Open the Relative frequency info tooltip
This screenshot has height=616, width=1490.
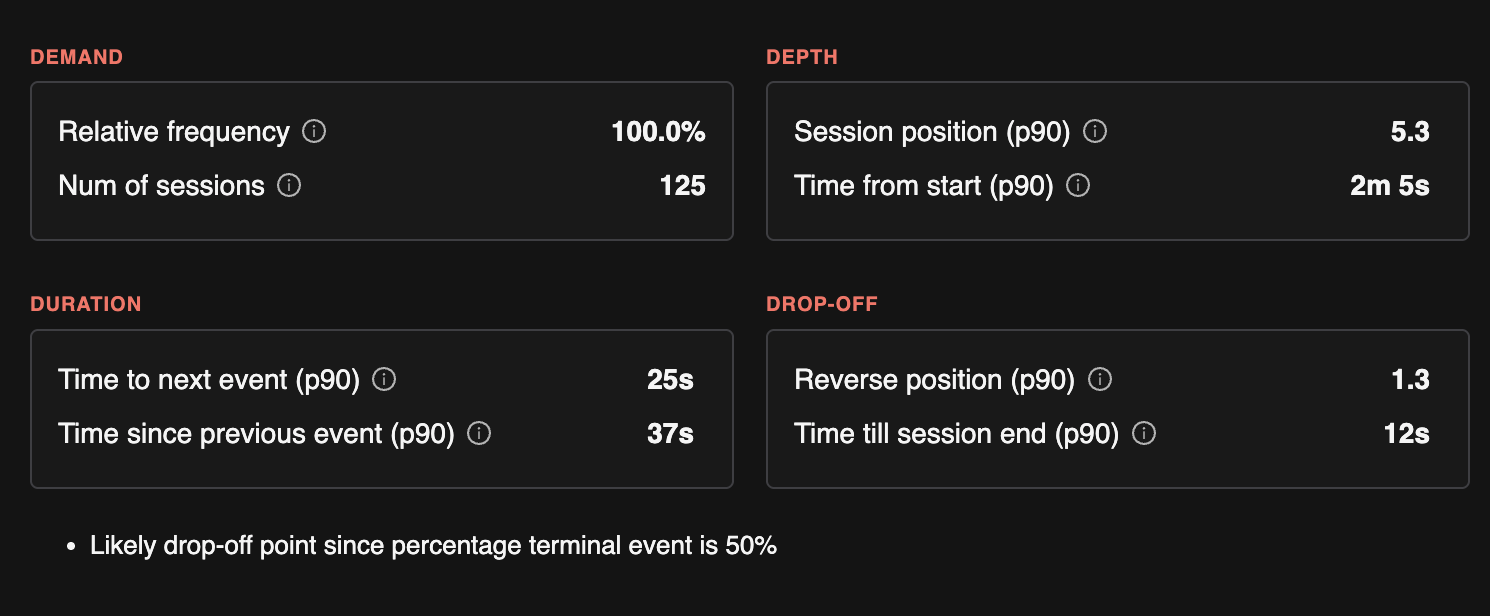(x=315, y=131)
